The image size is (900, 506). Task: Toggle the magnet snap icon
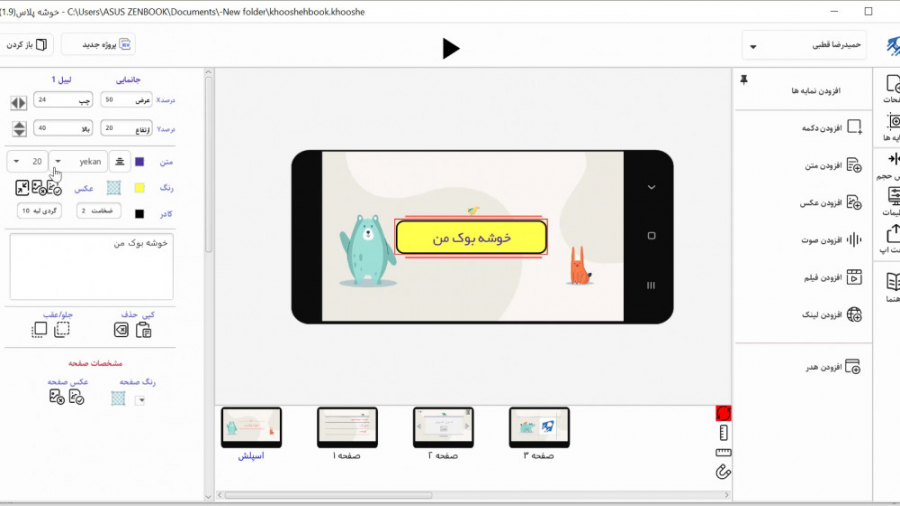[x=723, y=472]
